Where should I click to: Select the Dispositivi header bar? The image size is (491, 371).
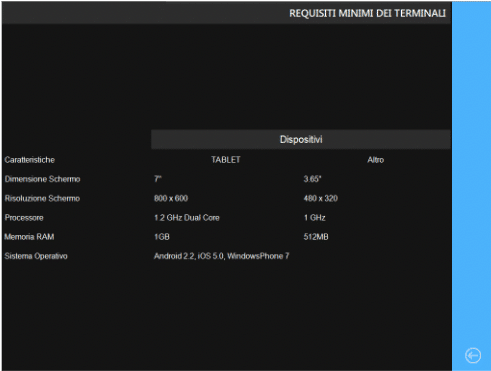[301, 139]
